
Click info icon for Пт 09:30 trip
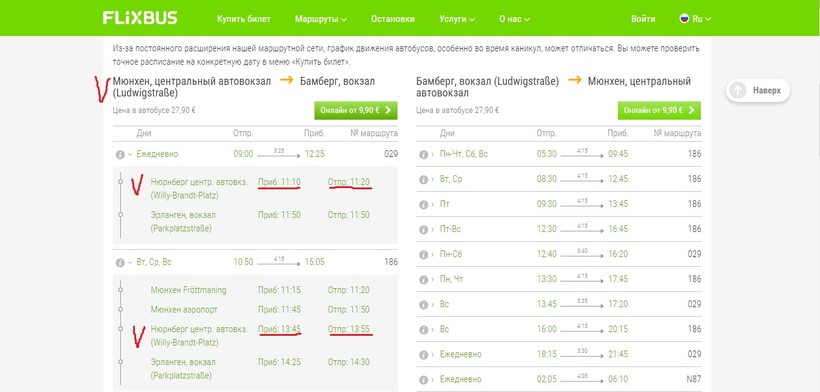pos(424,204)
